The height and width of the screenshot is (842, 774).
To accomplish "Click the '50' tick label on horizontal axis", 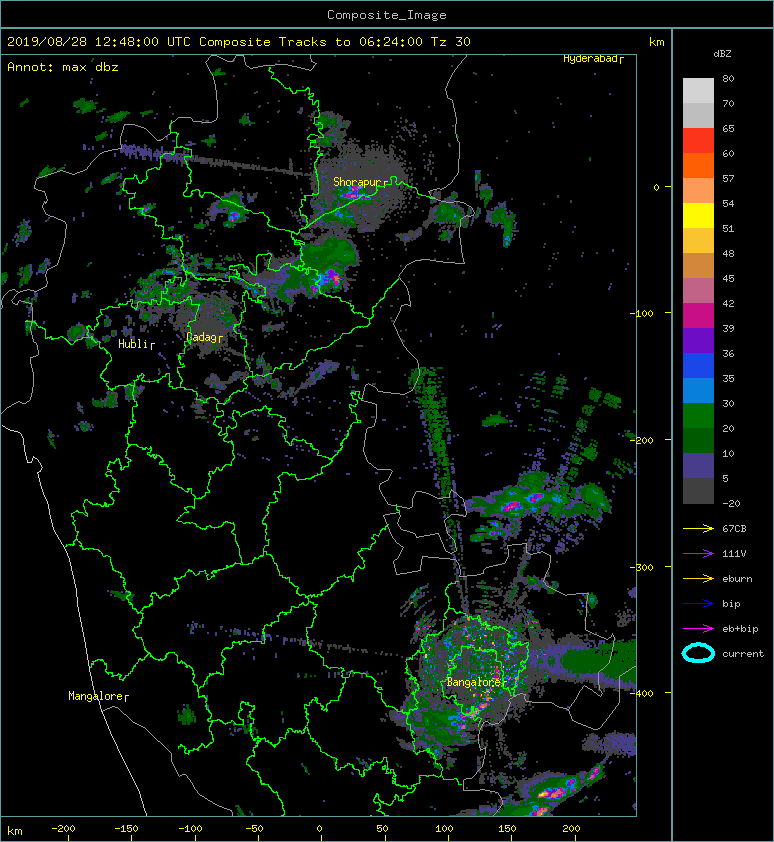I will tap(382, 829).
